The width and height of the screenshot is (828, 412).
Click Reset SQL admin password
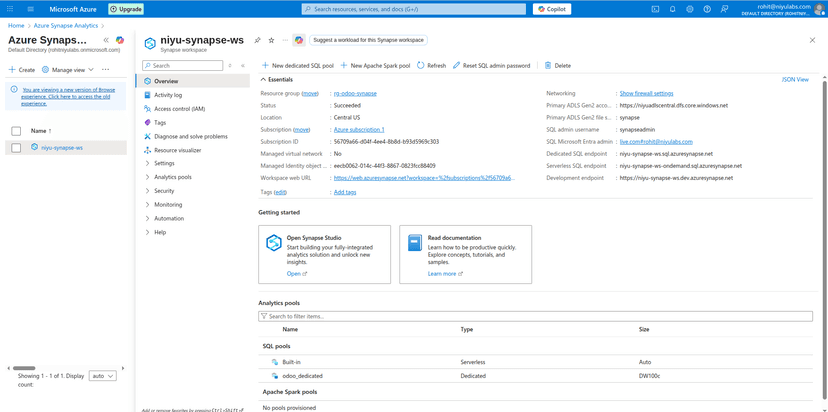coord(491,65)
